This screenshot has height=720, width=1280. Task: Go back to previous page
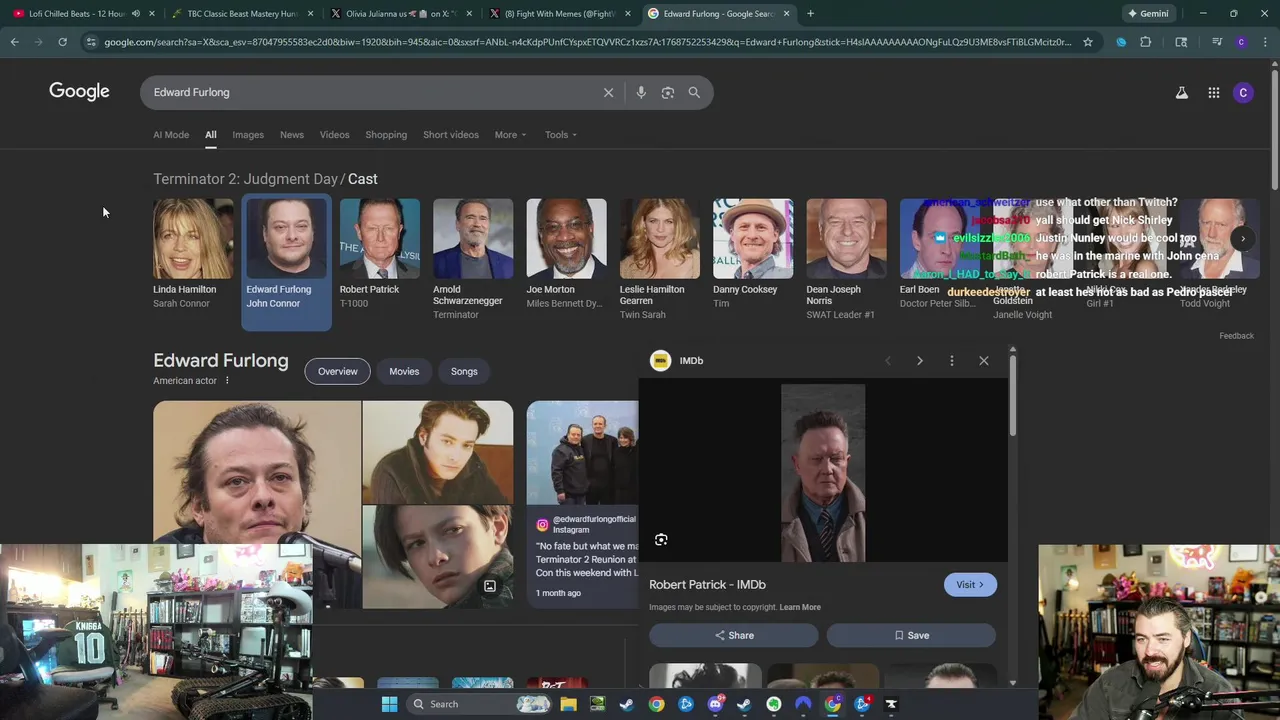coord(14,42)
